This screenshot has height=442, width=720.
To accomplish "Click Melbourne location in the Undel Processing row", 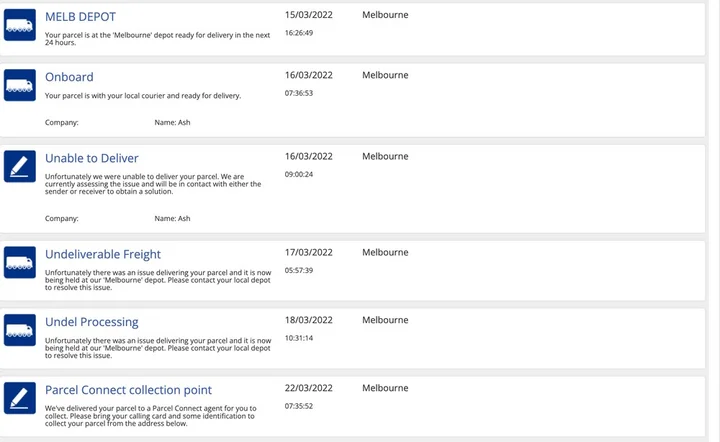I will (385, 320).
